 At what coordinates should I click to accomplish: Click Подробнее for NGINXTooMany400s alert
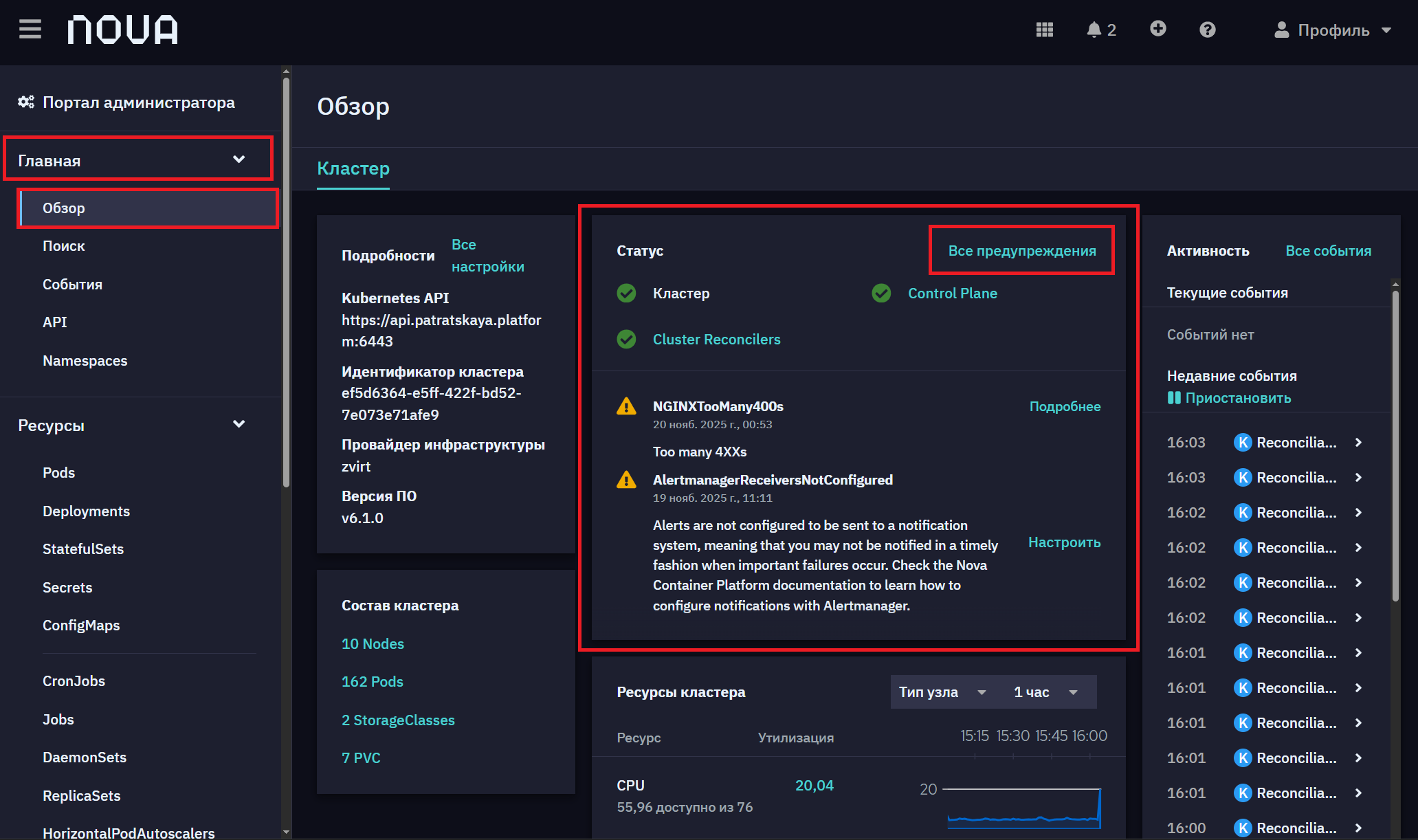point(1065,406)
